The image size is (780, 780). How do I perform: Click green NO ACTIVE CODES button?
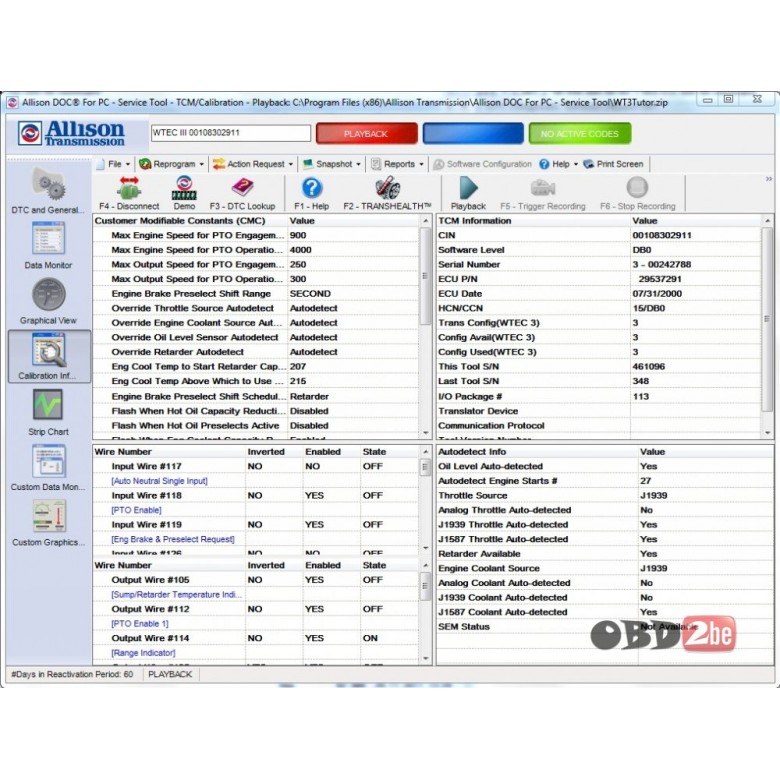click(580, 133)
